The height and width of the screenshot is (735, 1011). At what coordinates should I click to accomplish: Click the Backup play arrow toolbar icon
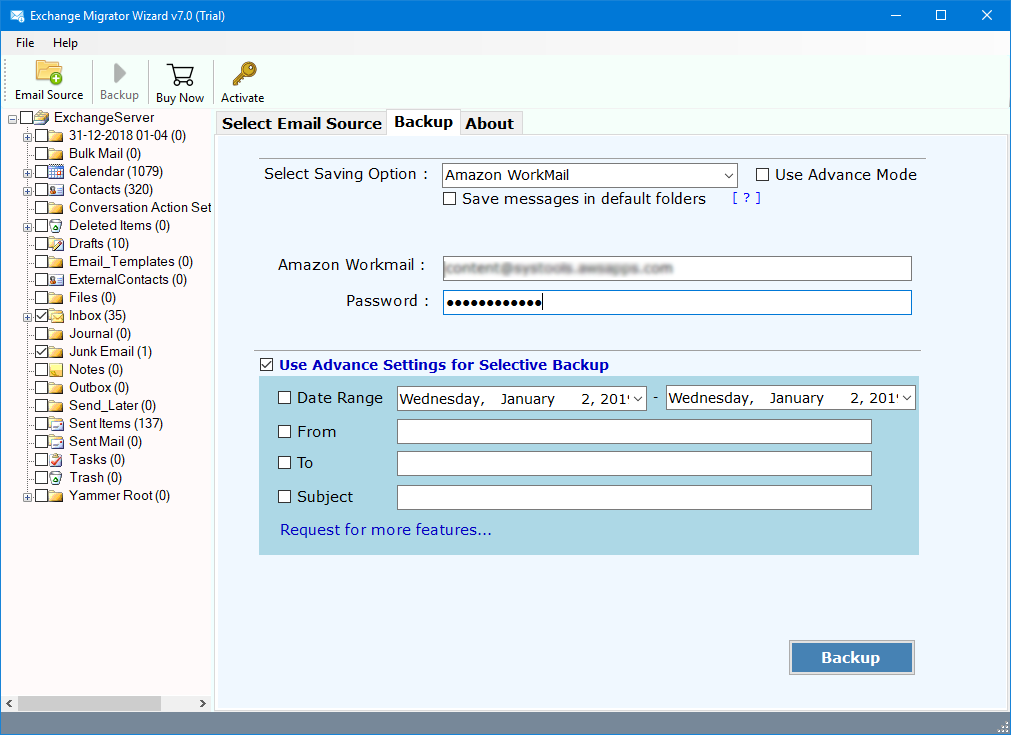(x=119, y=73)
